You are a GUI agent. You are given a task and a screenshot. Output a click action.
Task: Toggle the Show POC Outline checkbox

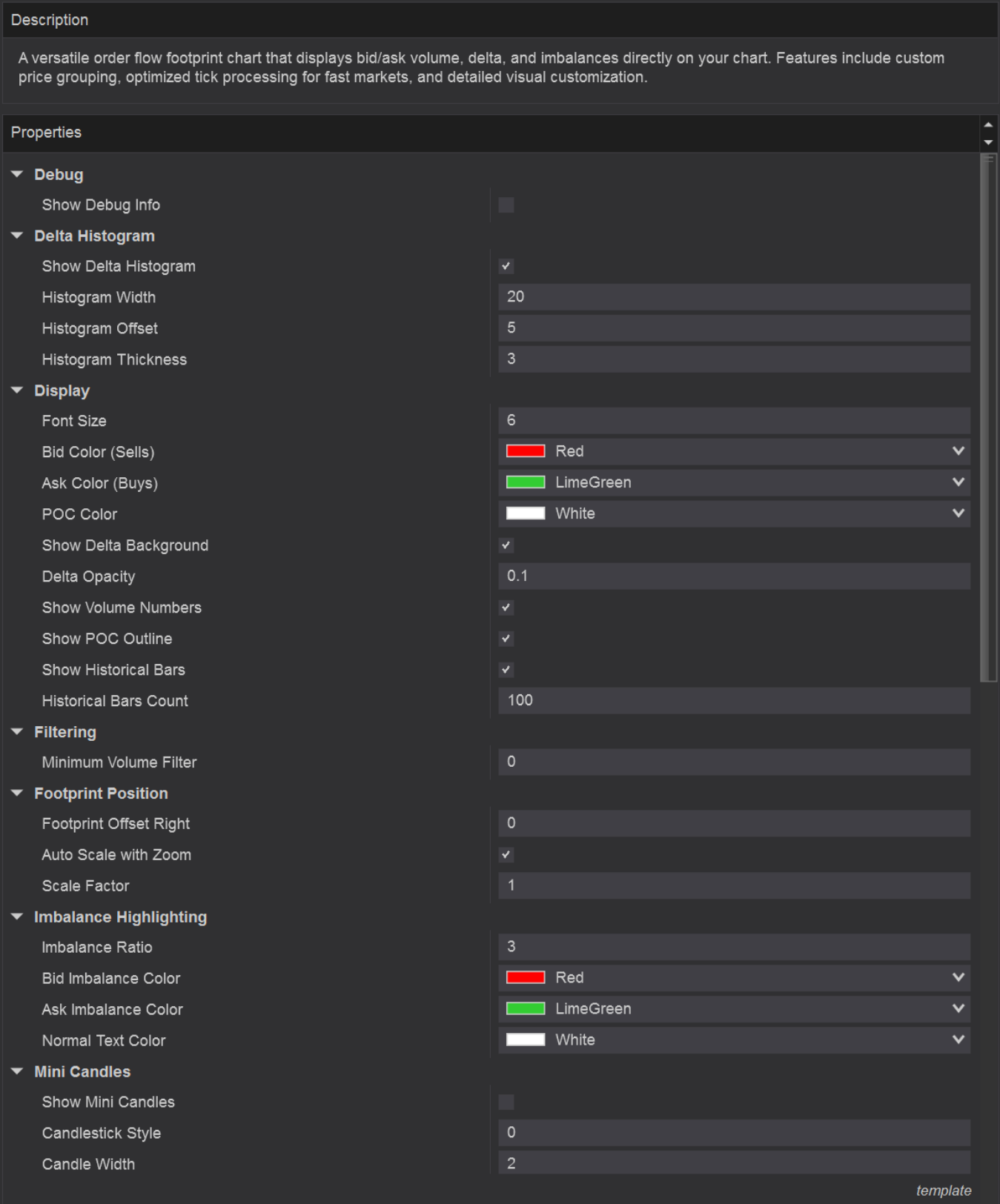coord(506,639)
